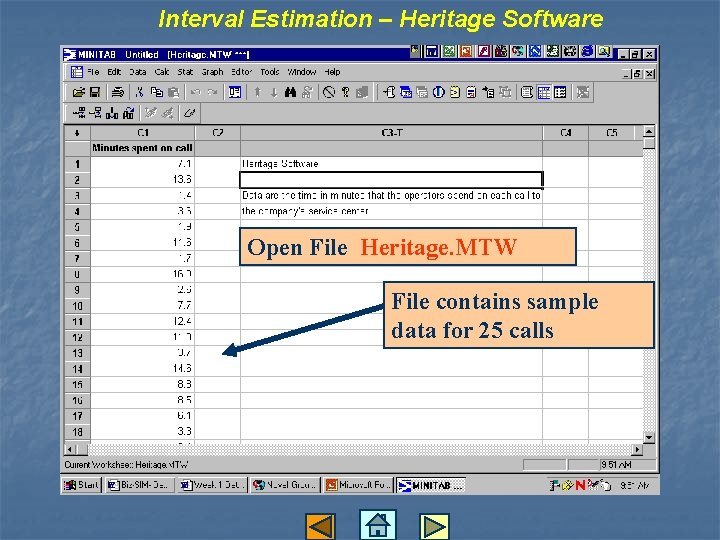Show the History folder yellow icon

click(455, 92)
